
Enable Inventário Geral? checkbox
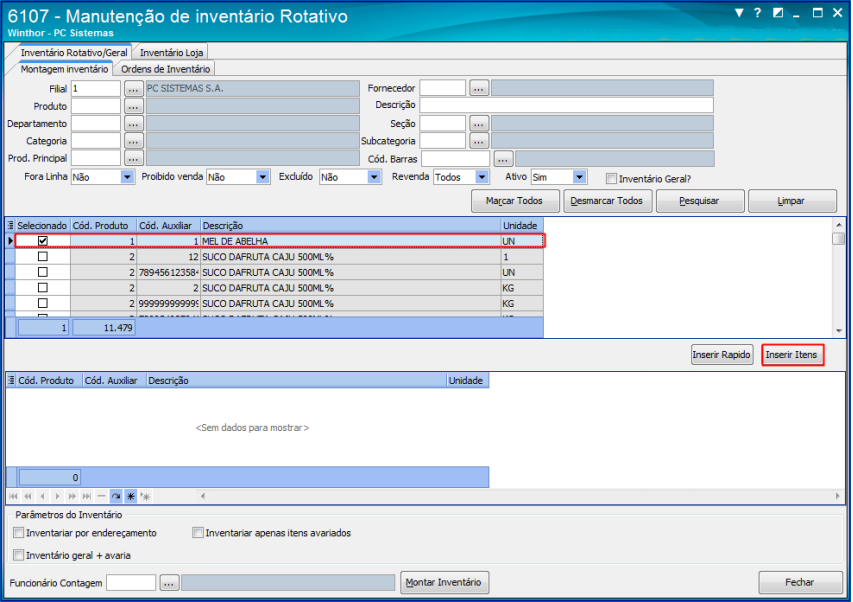point(611,178)
